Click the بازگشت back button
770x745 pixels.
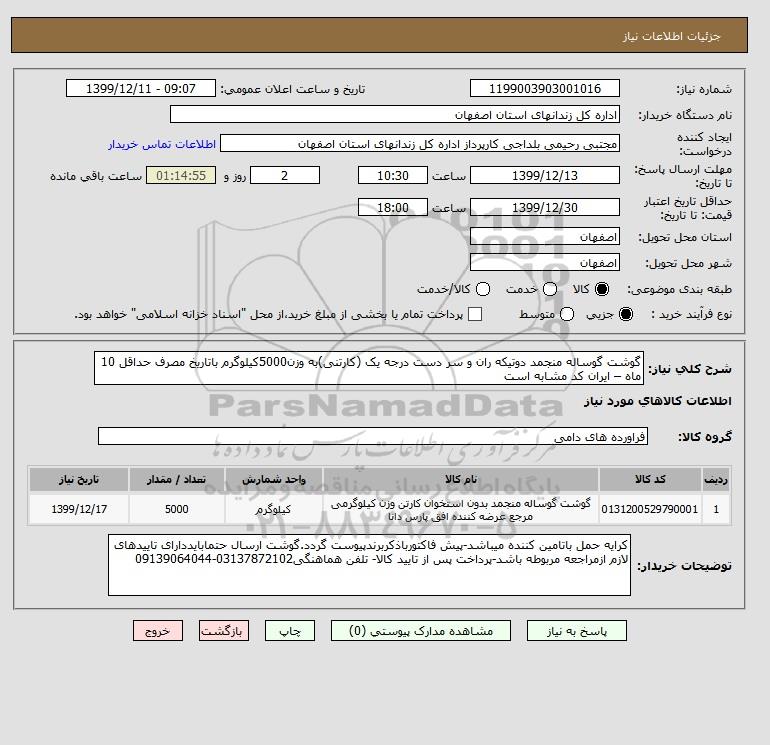[x=224, y=631]
